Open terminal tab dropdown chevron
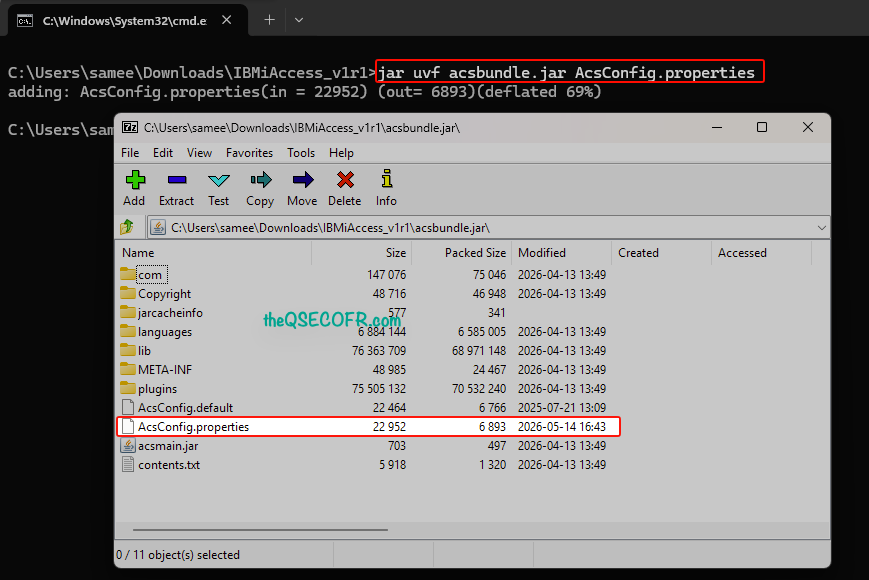This screenshot has width=869, height=580. [x=299, y=20]
